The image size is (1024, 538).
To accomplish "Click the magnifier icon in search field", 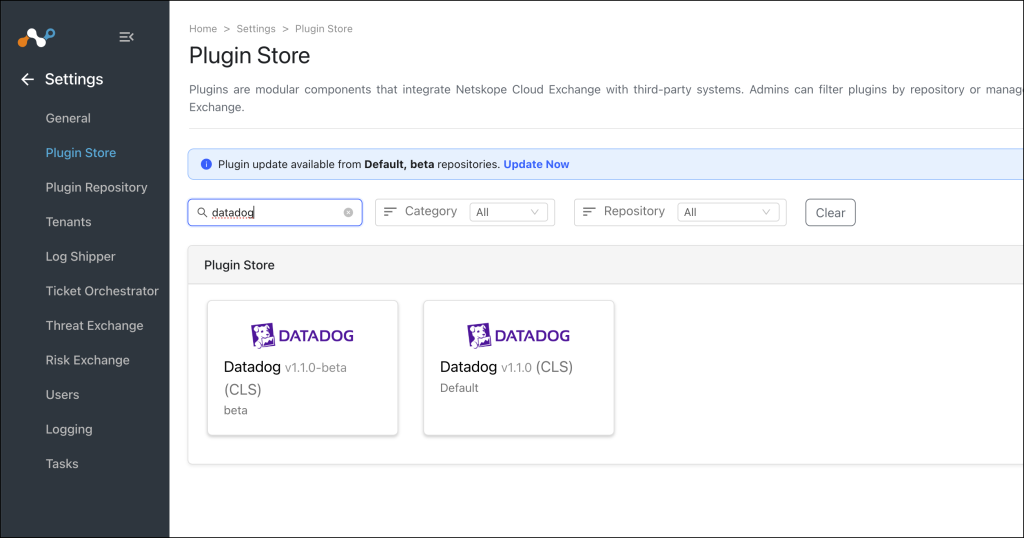I will [202, 212].
